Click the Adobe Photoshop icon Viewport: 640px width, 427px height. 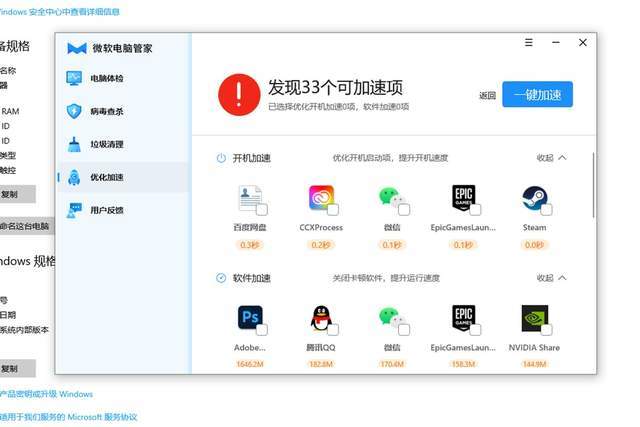pos(250,317)
